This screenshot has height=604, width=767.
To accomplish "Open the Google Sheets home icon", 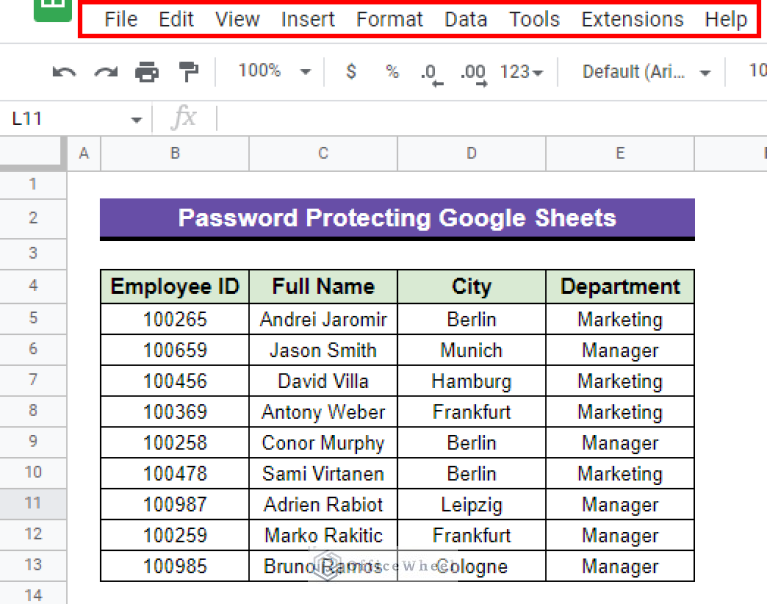I will click(52, 10).
